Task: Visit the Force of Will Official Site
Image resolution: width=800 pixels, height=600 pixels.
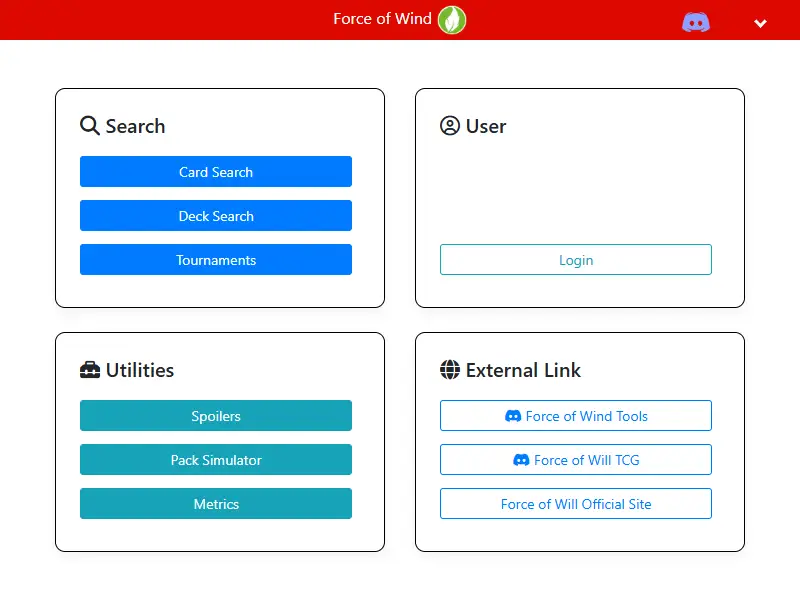Action: pyautogui.click(x=576, y=503)
